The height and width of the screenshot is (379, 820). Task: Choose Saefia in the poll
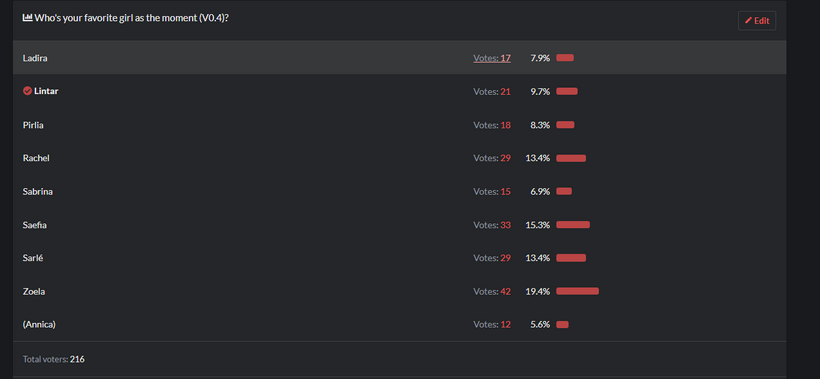click(400, 225)
